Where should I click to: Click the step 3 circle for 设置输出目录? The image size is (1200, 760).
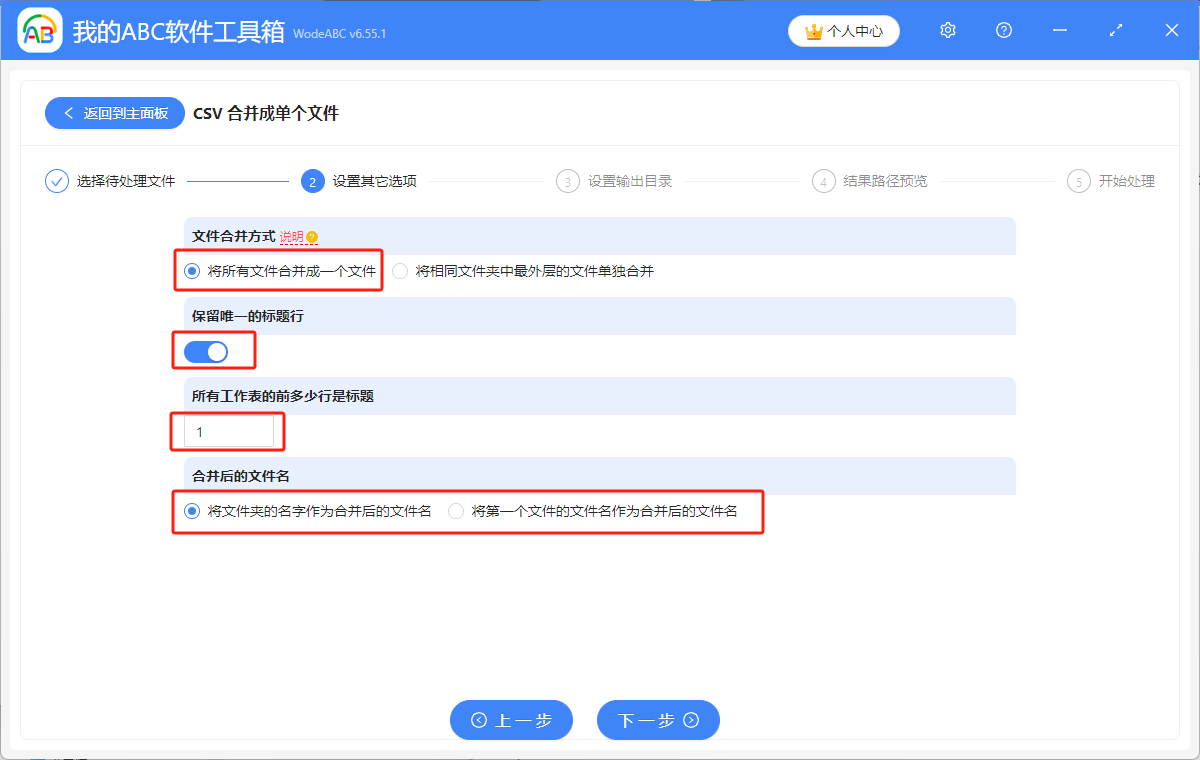[567, 181]
